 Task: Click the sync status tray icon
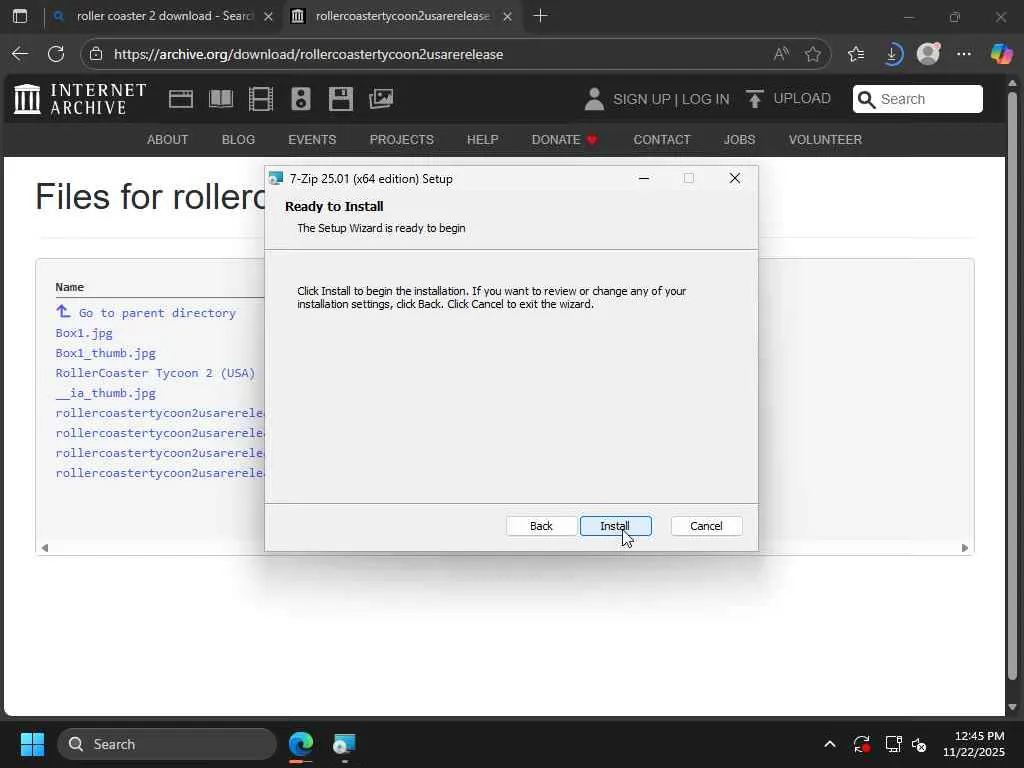point(861,744)
